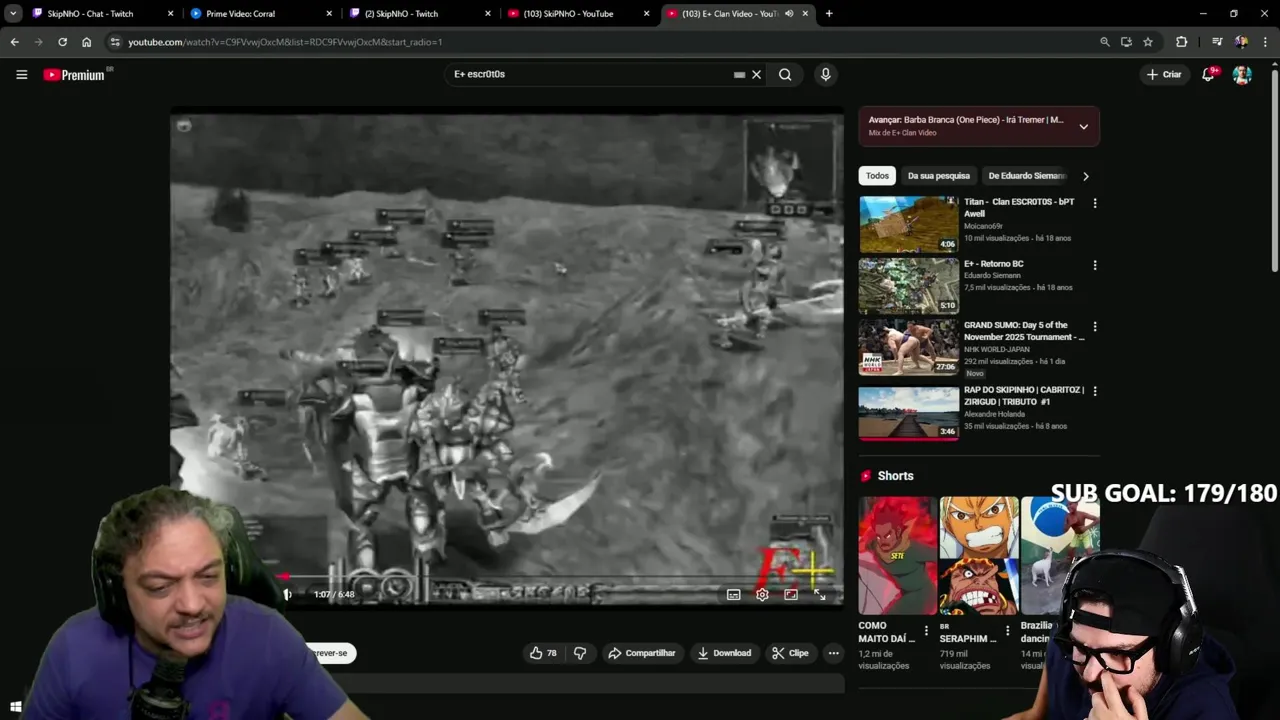Image resolution: width=1280 pixels, height=720 pixels.
Task: Open more actions ellipsis below the video
Action: (833, 653)
